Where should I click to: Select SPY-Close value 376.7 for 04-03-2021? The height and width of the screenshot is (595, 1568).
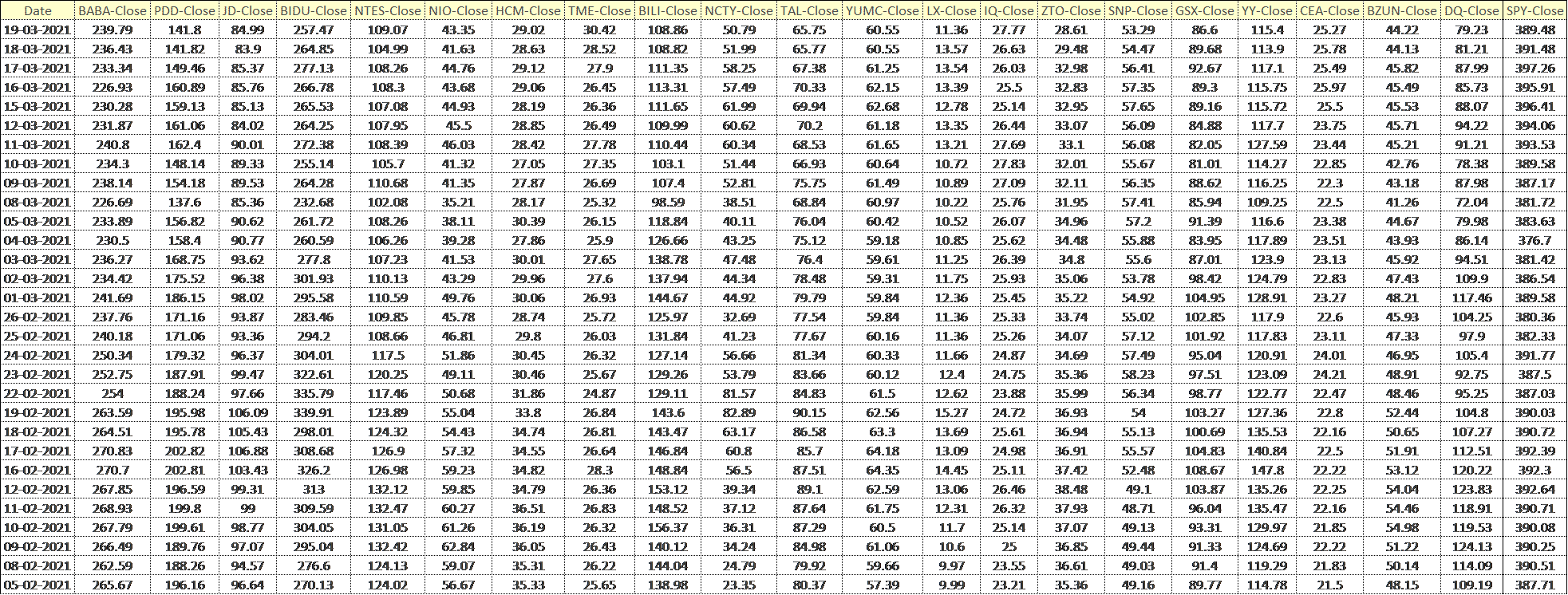tap(1534, 240)
